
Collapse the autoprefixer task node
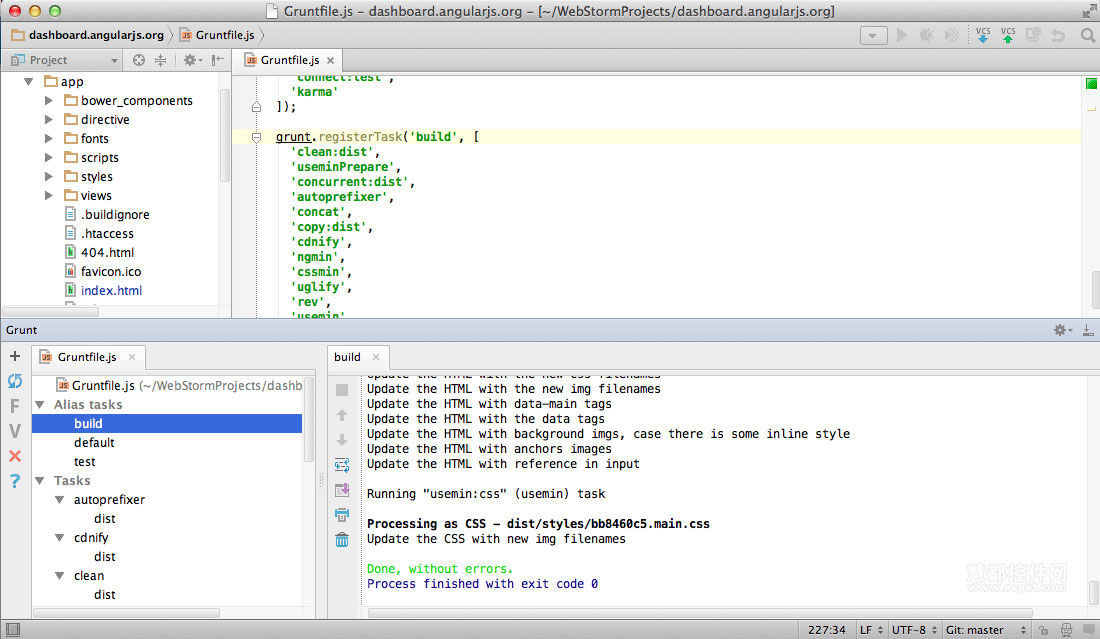click(x=60, y=499)
